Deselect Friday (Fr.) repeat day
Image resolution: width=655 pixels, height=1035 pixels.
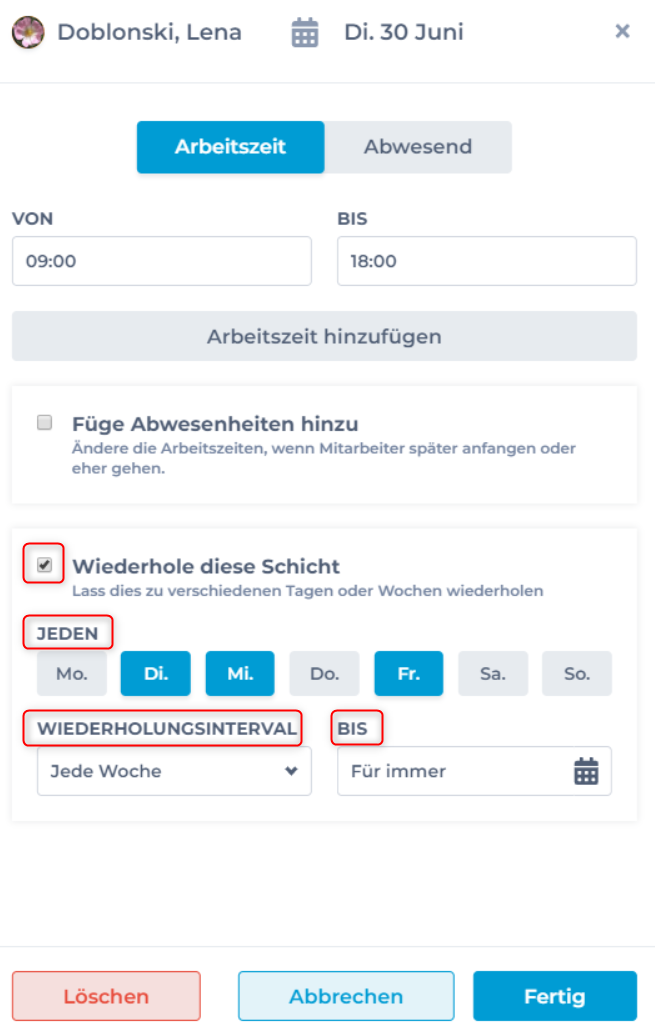click(x=408, y=673)
